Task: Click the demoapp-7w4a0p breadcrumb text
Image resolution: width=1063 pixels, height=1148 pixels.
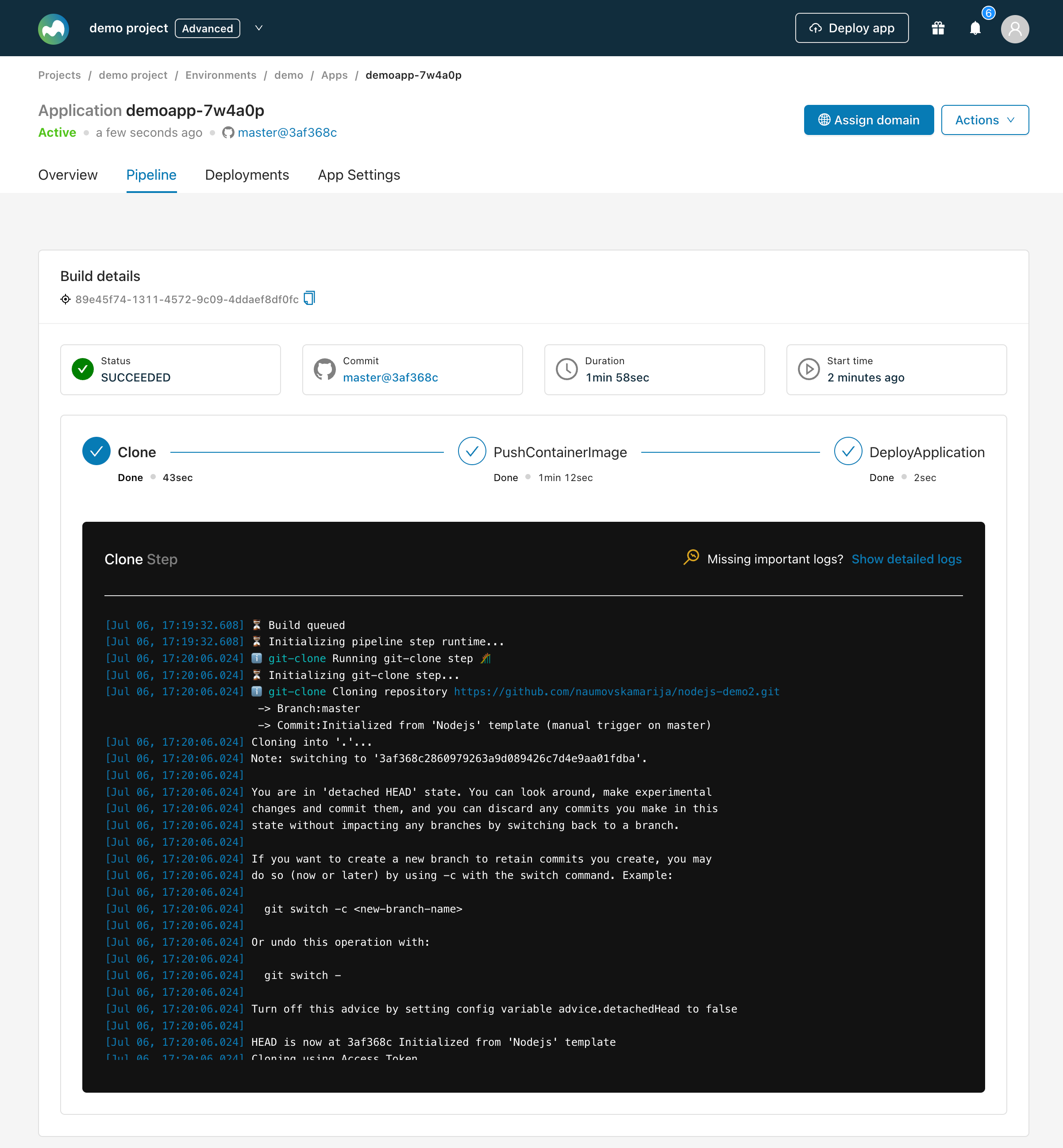Action: tap(414, 75)
